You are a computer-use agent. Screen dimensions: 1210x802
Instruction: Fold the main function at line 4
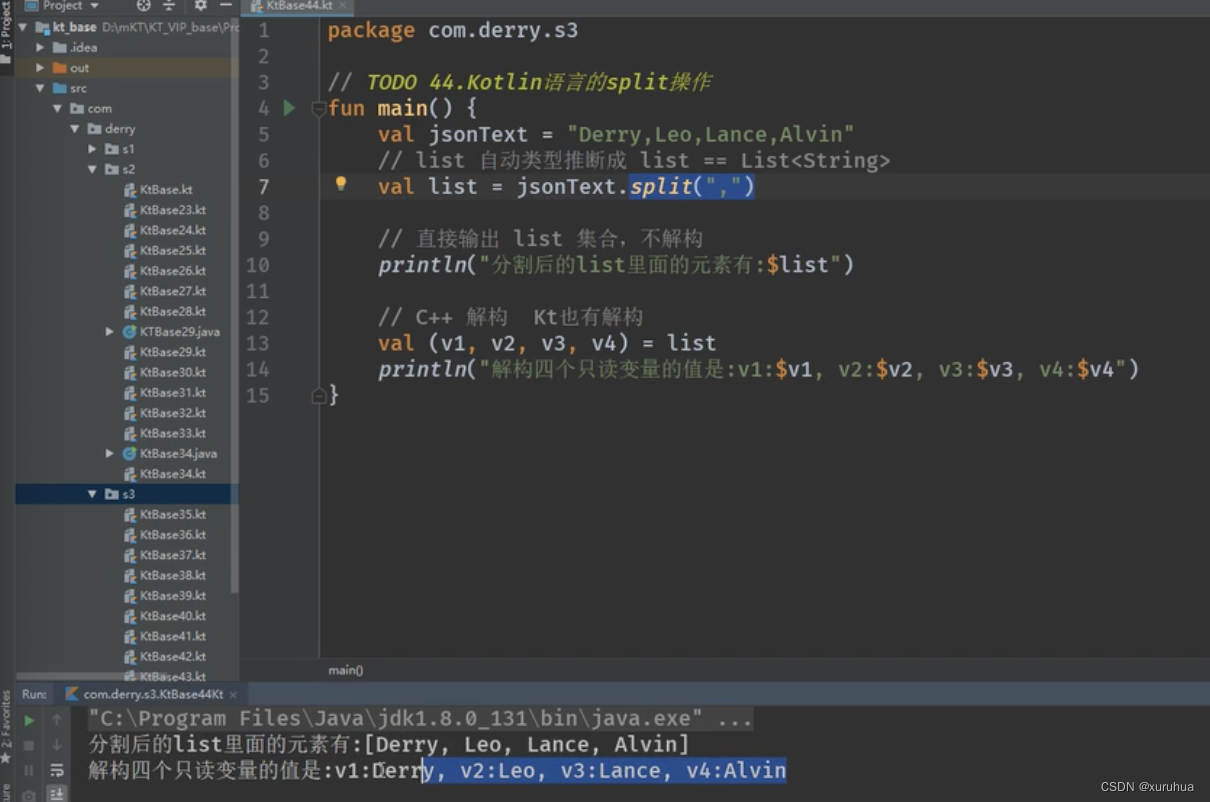pos(319,108)
